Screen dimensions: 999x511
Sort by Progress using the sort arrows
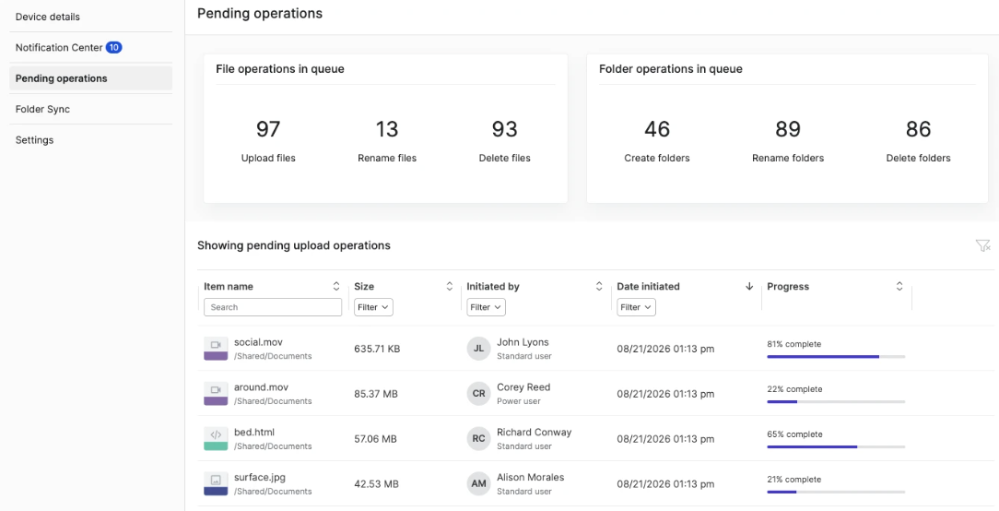899,287
